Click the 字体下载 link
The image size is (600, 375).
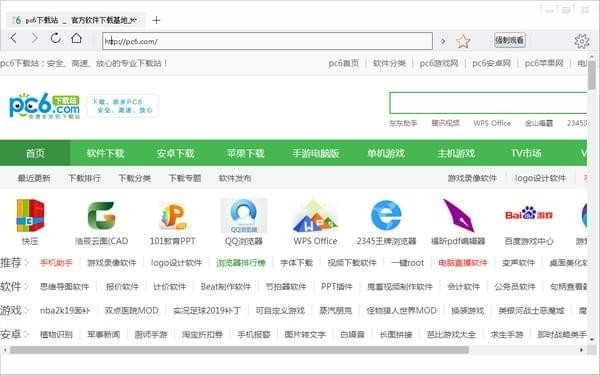(x=297, y=263)
